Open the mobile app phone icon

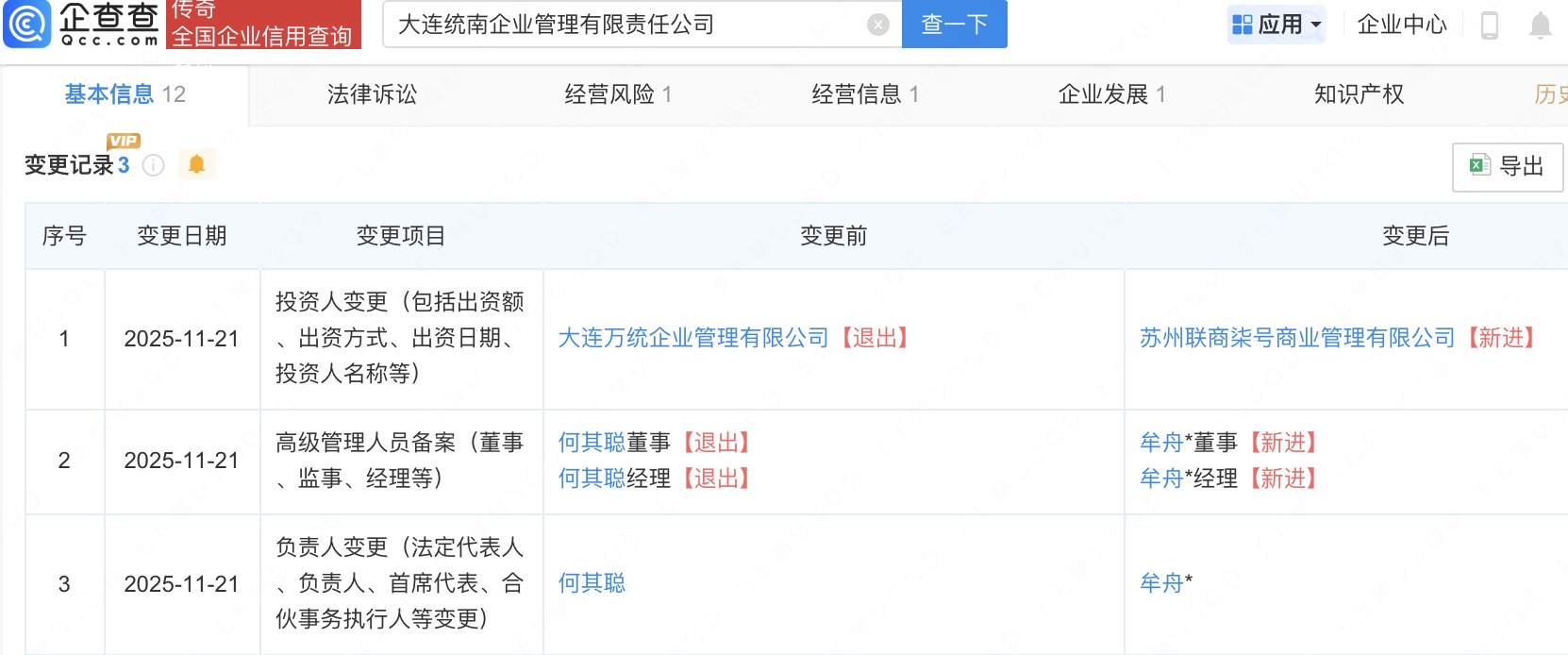point(1490,25)
